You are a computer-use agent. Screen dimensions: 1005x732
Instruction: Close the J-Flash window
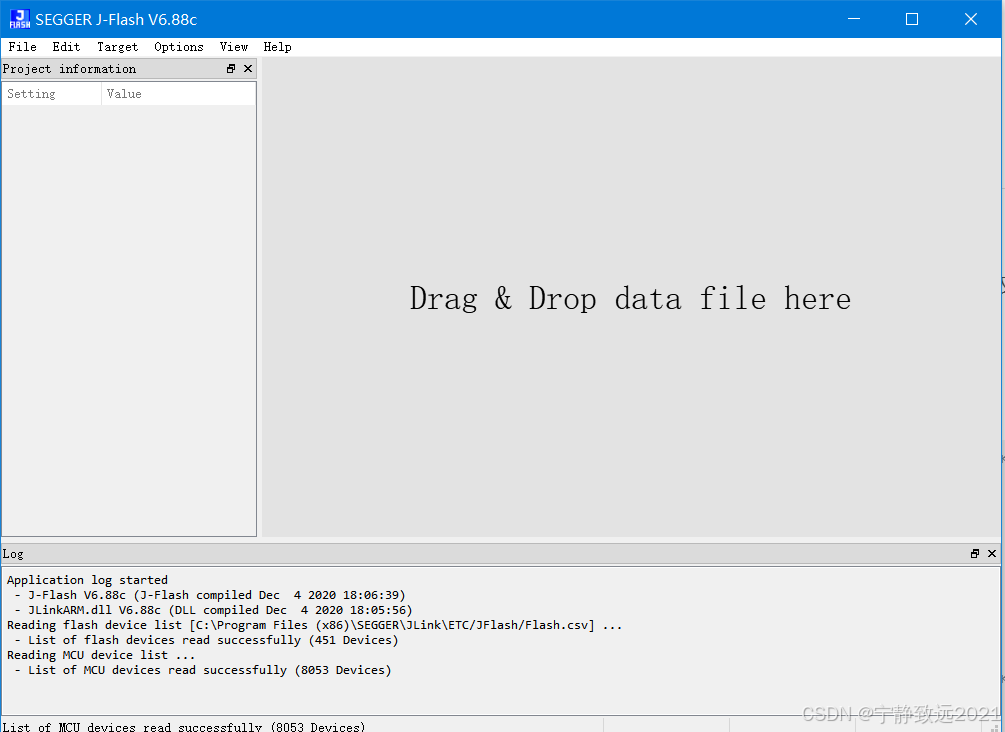[971, 19]
